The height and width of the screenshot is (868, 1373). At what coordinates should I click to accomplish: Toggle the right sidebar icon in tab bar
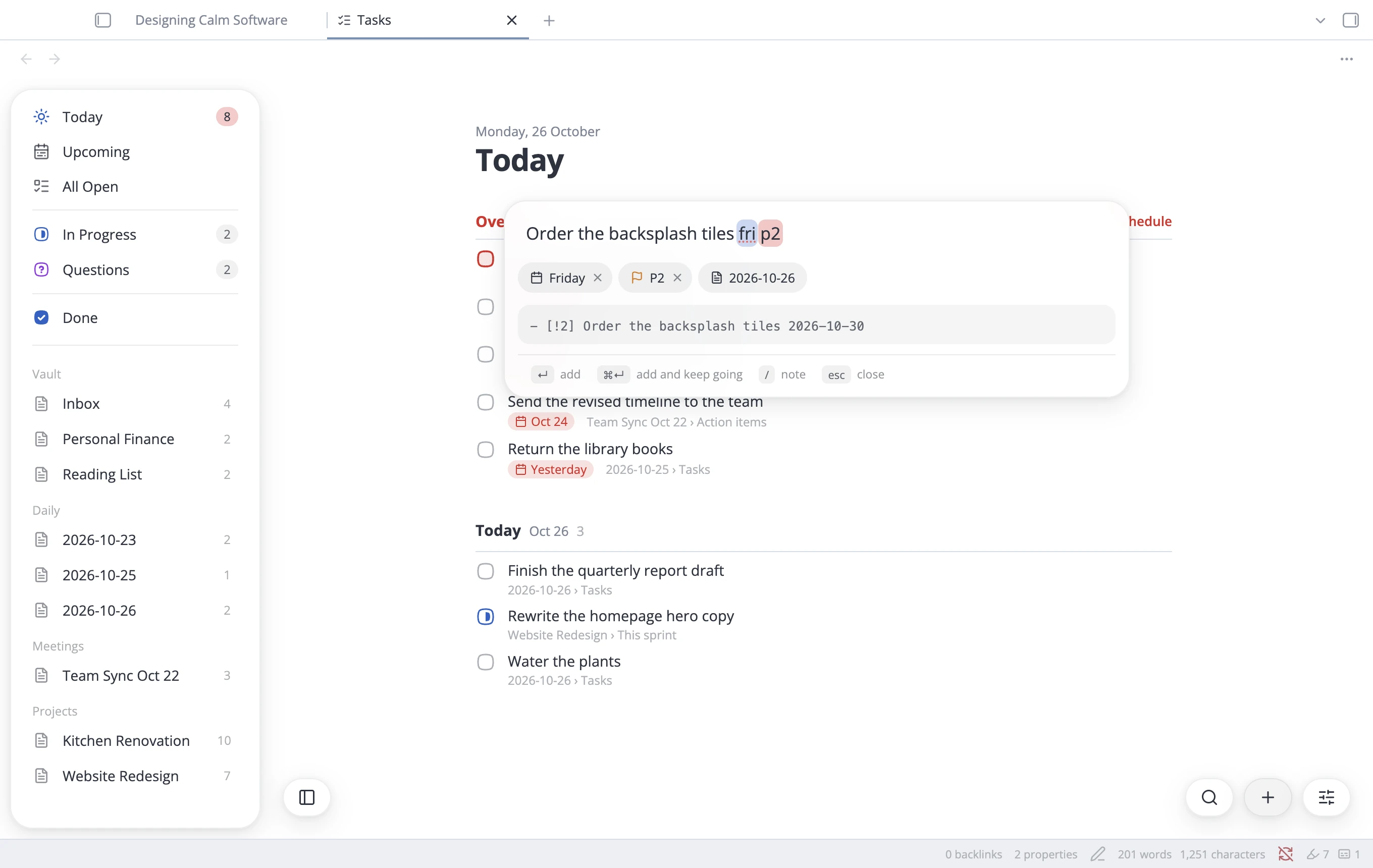click(1350, 21)
